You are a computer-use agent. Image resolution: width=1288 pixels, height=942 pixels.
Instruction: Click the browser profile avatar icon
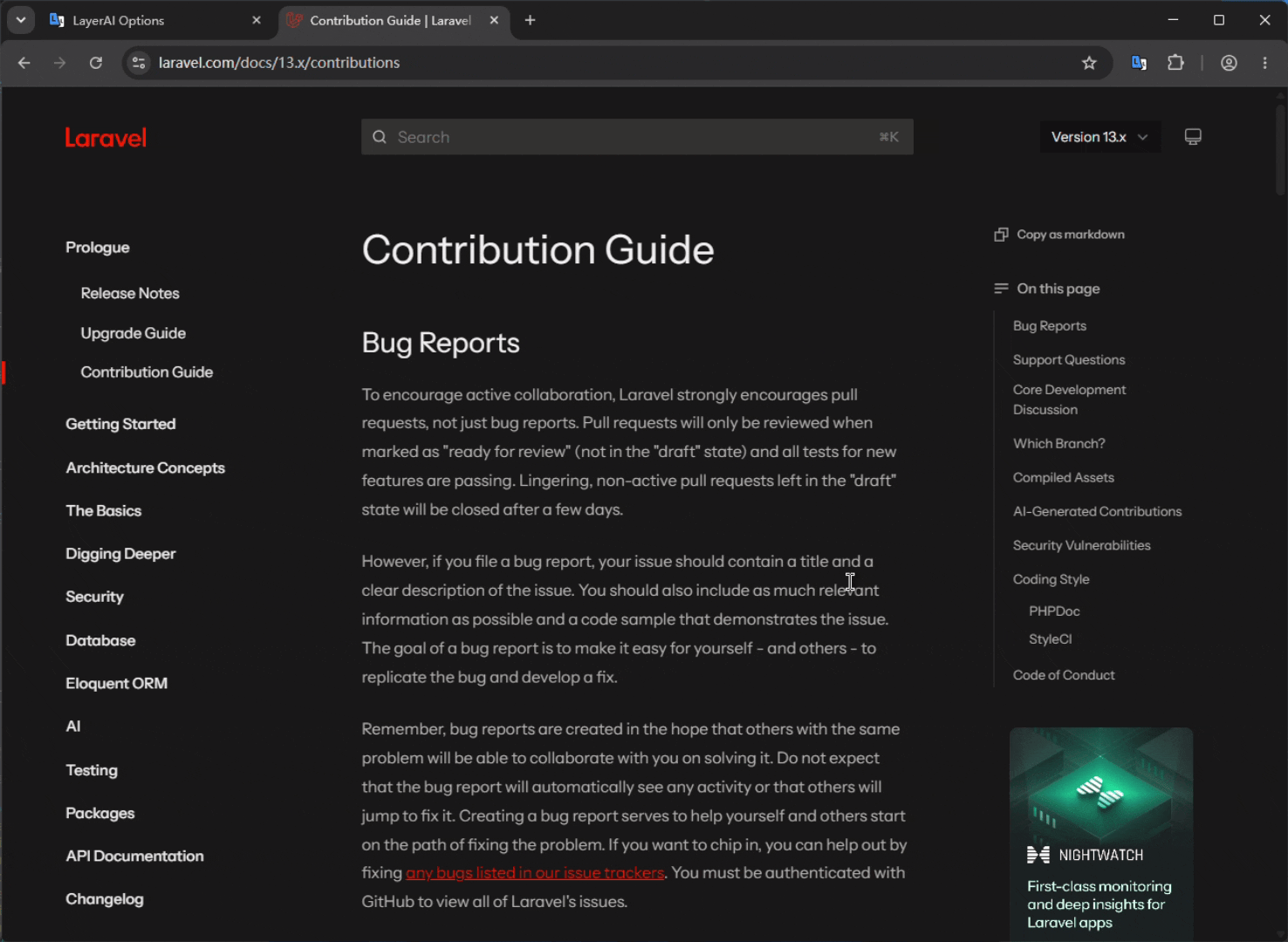point(1229,63)
